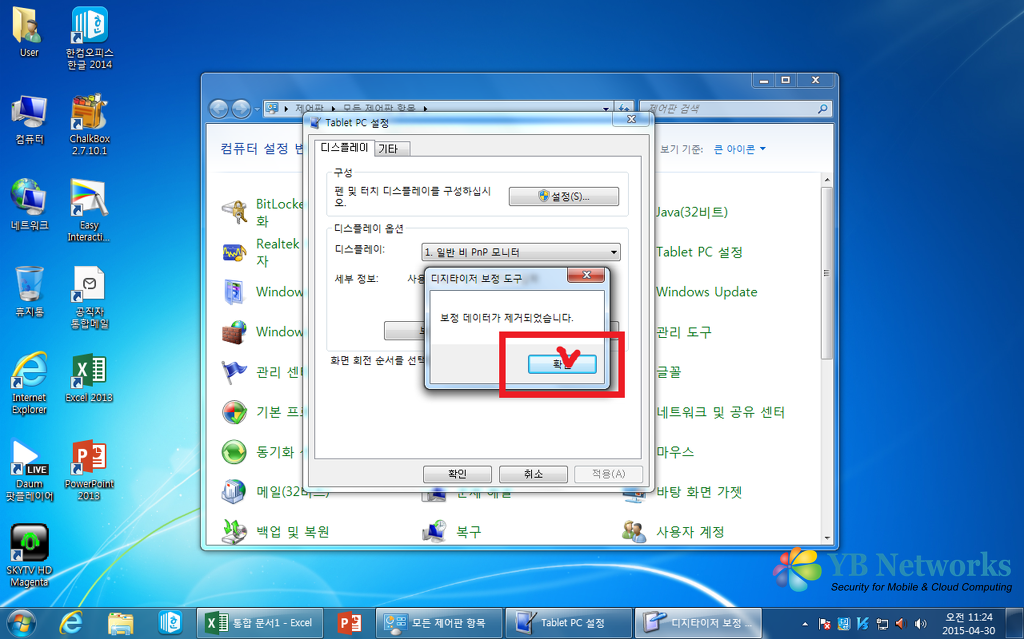Switch to 통합 문서1 - Excel taskbar button
The image size is (1024, 639).
click(x=260, y=623)
